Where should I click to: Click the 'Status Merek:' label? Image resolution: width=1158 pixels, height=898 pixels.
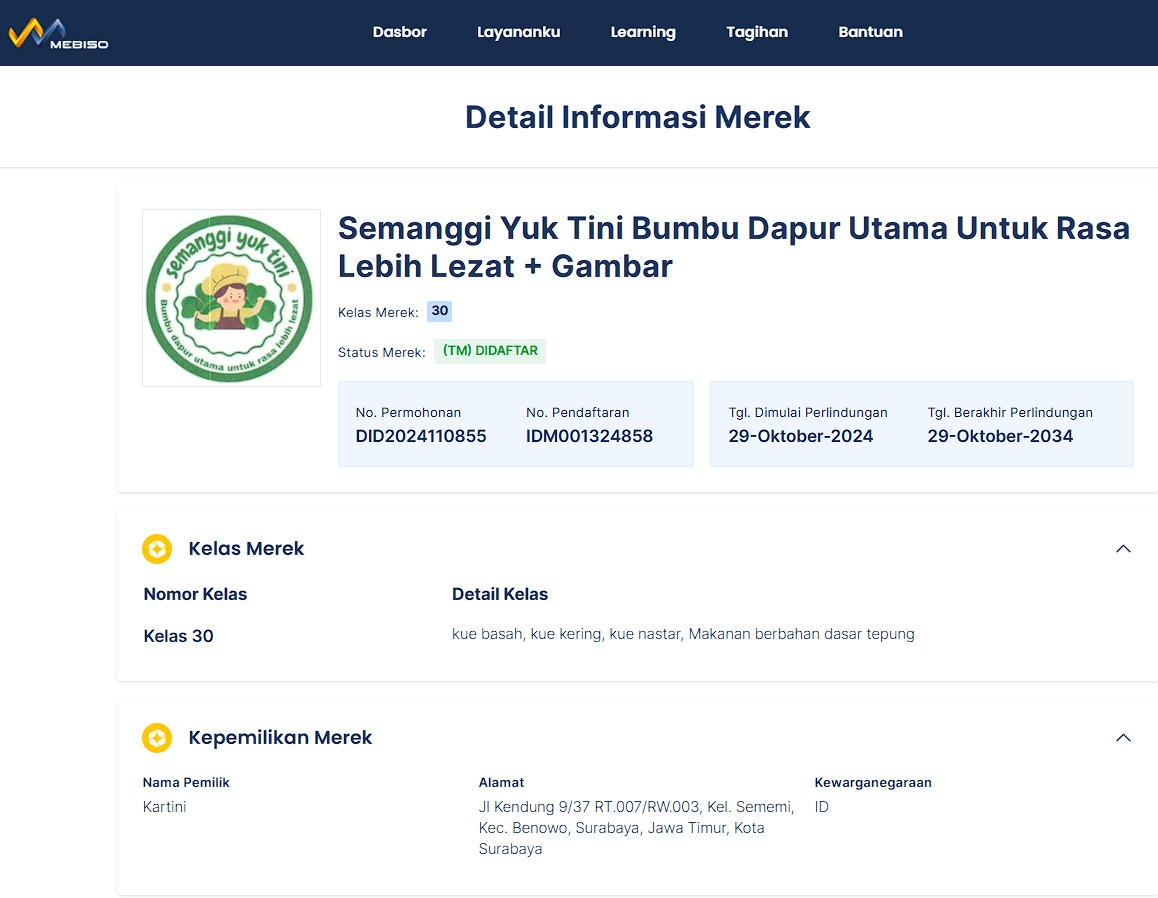point(381,352)
